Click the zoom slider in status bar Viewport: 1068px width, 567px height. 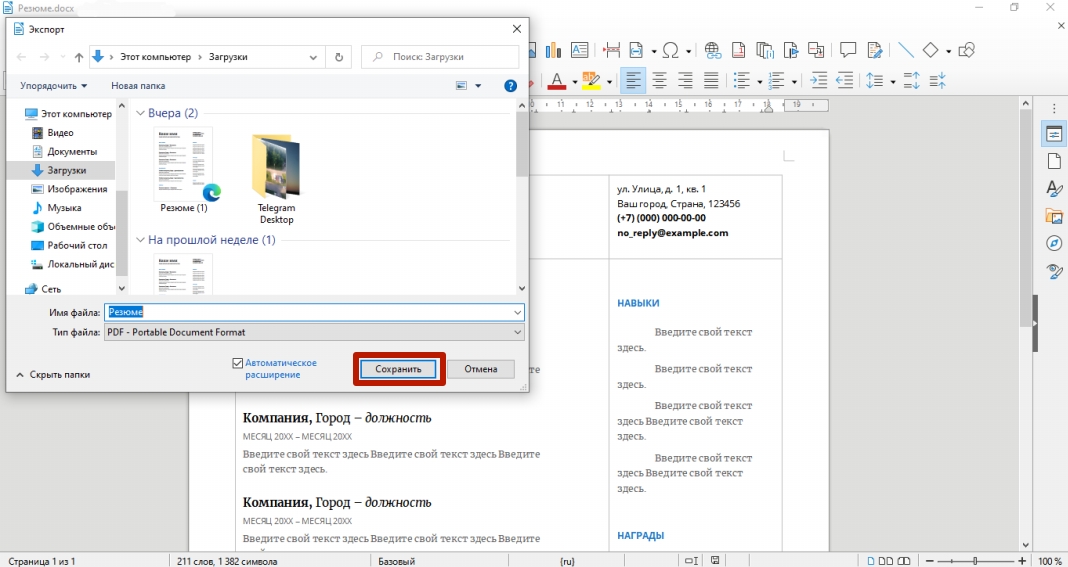point(975,561)
